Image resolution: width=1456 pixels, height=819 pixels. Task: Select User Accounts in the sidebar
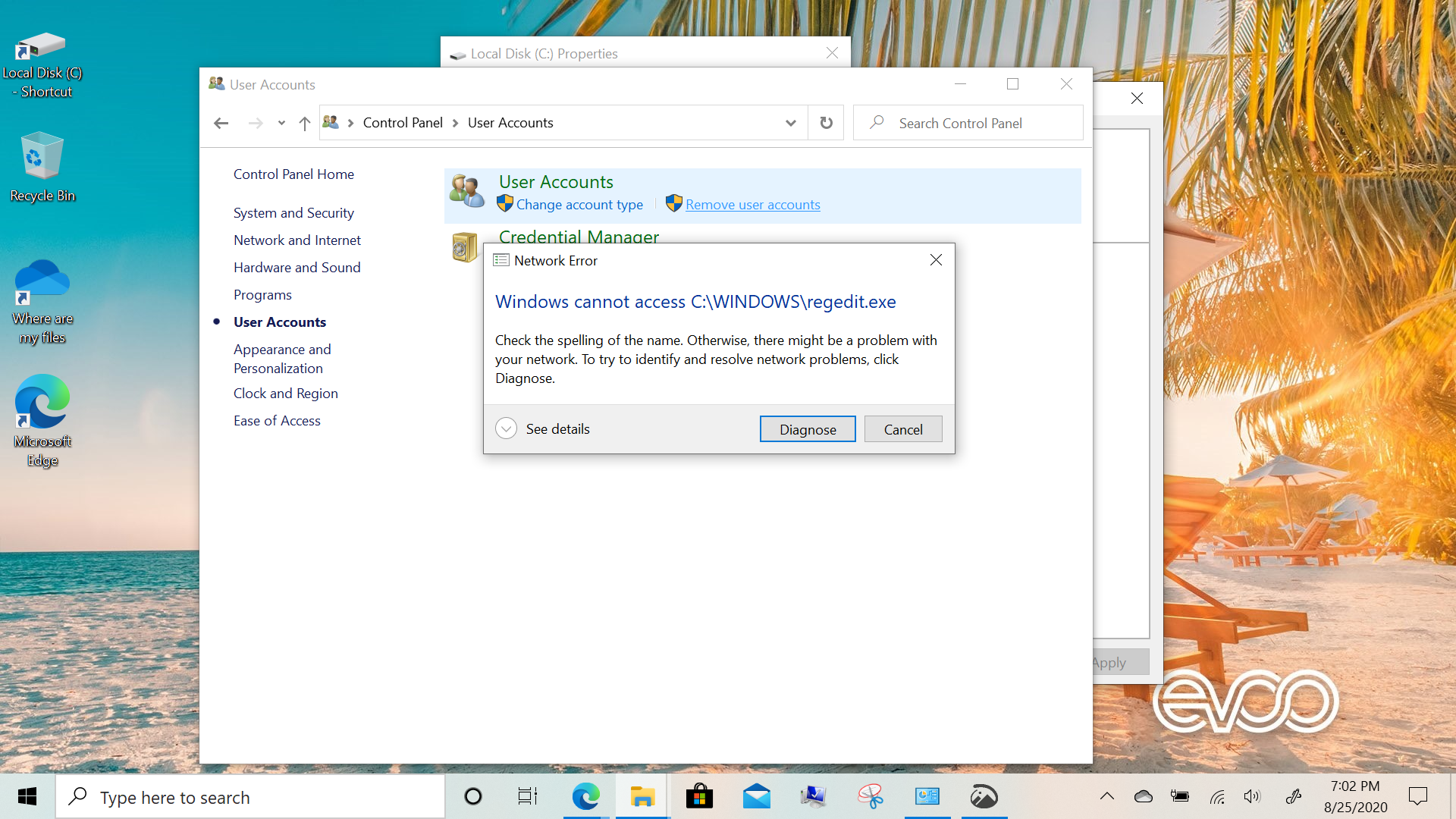pos(280,322)
